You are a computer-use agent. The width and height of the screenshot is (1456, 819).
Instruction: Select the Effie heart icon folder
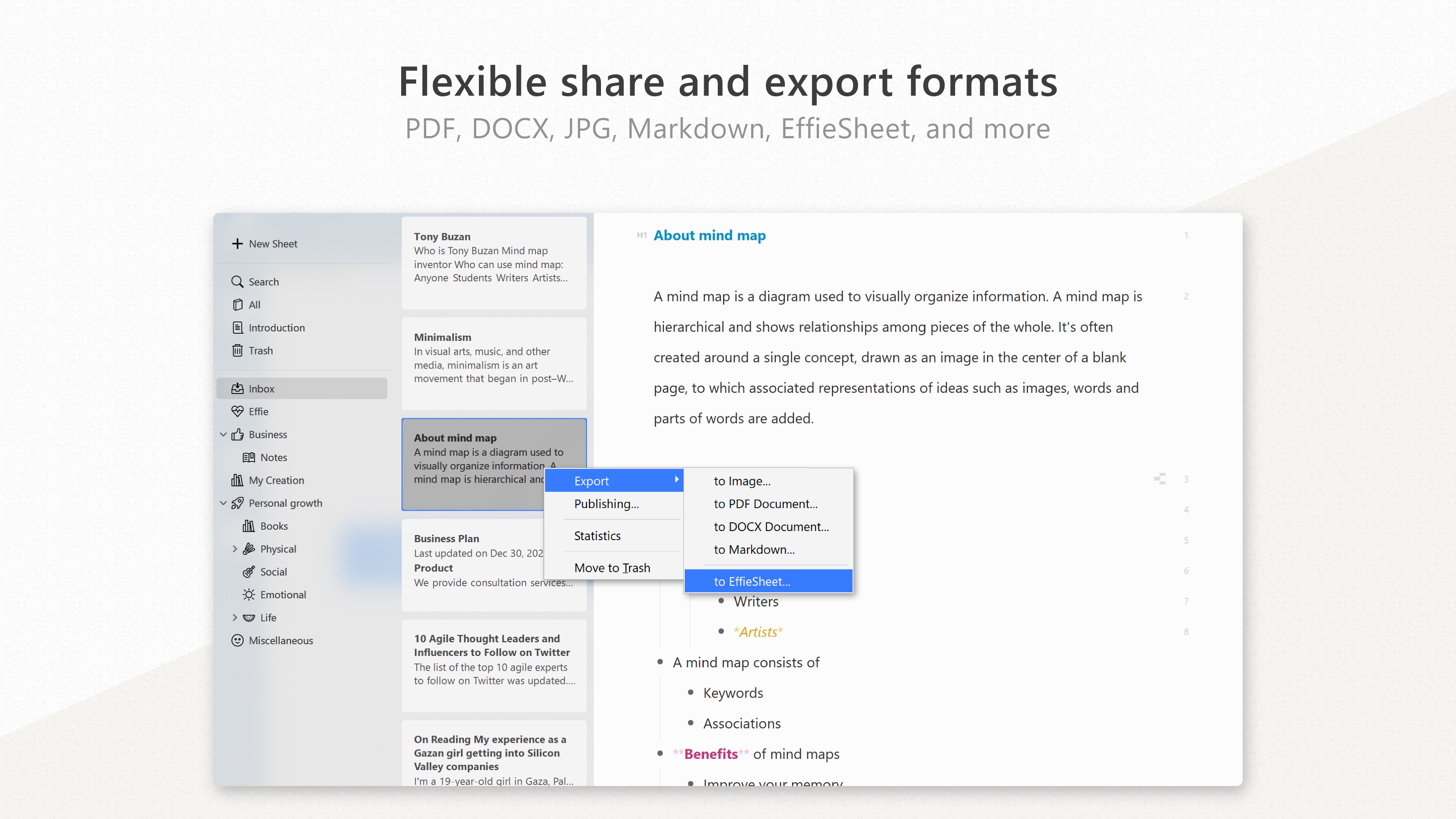click(x=237, y=411)
